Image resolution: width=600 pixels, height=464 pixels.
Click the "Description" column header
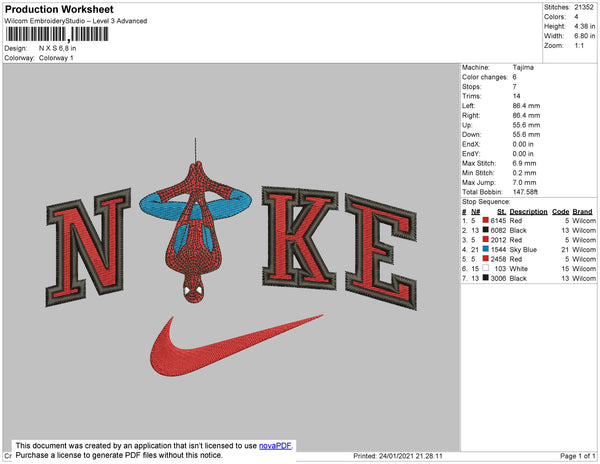click(x=528, y=212)
